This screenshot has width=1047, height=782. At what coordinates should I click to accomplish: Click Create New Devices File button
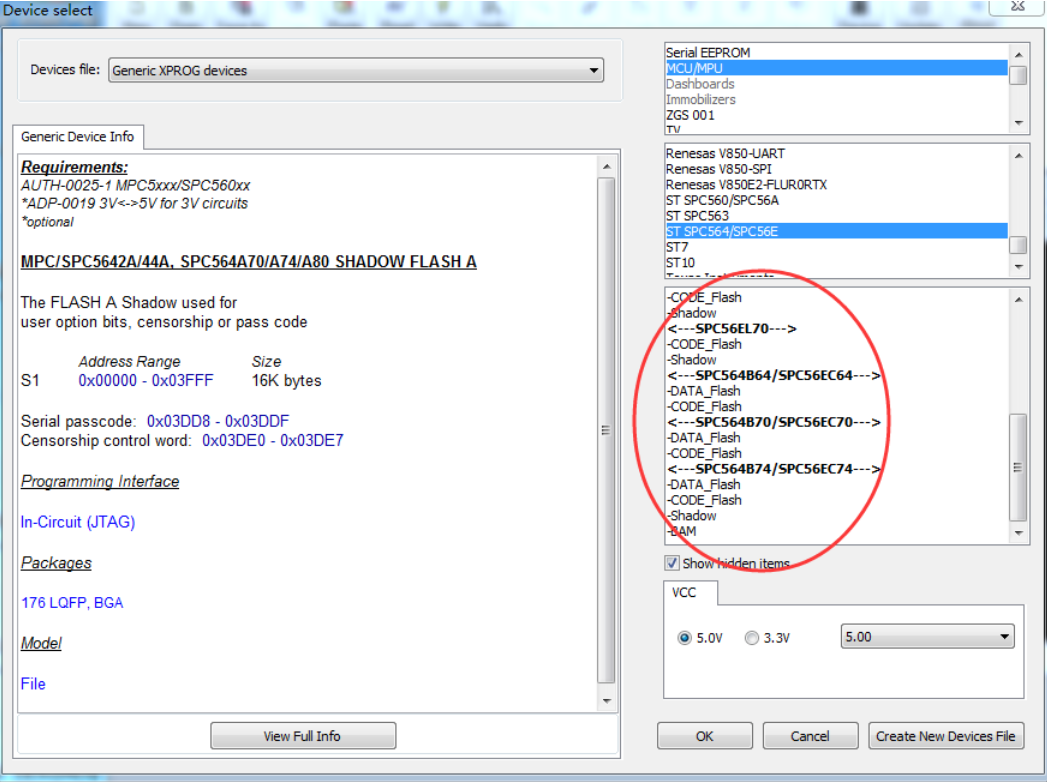coord(946,736)
